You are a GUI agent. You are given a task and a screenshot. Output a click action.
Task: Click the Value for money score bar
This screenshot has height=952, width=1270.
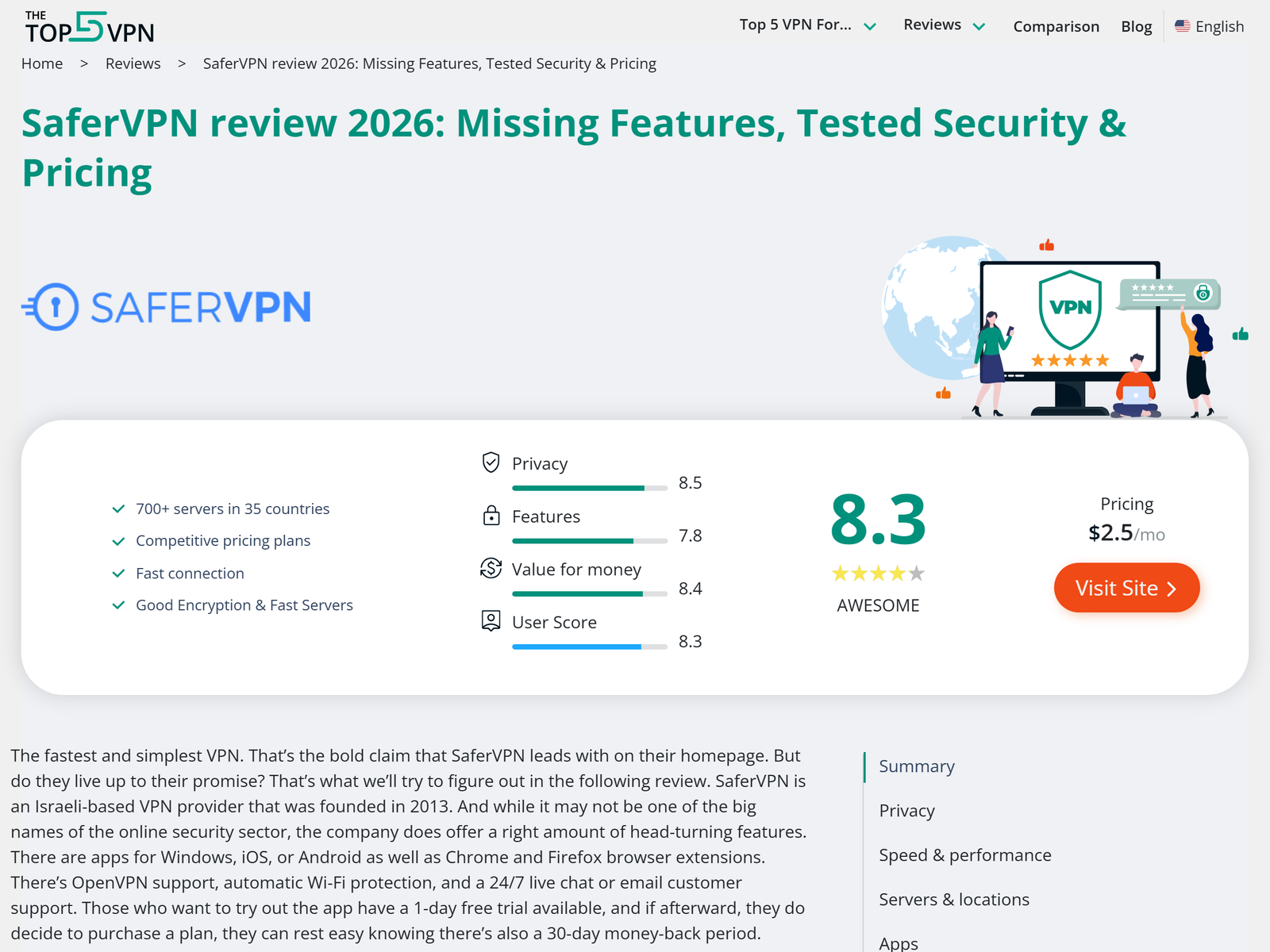(x=590, y=593)
